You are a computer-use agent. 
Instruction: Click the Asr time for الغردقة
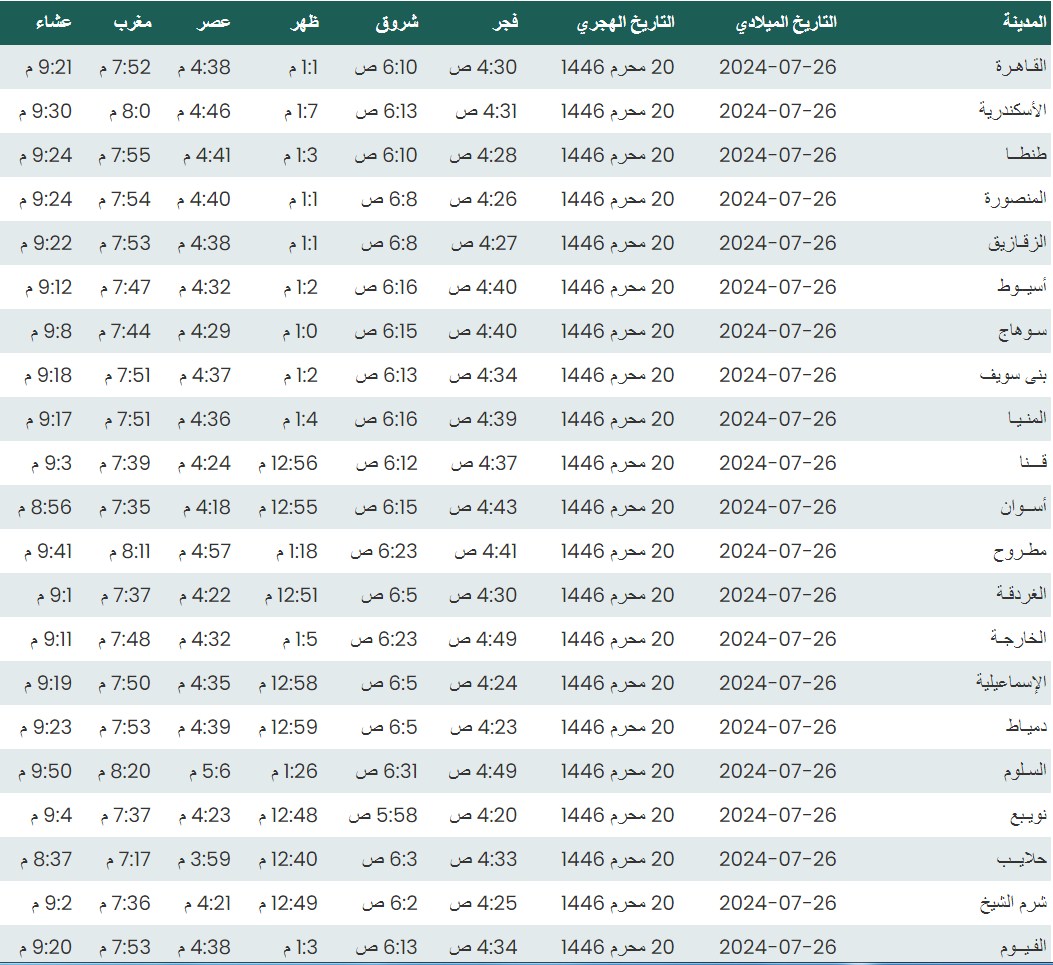coord(205,595)
